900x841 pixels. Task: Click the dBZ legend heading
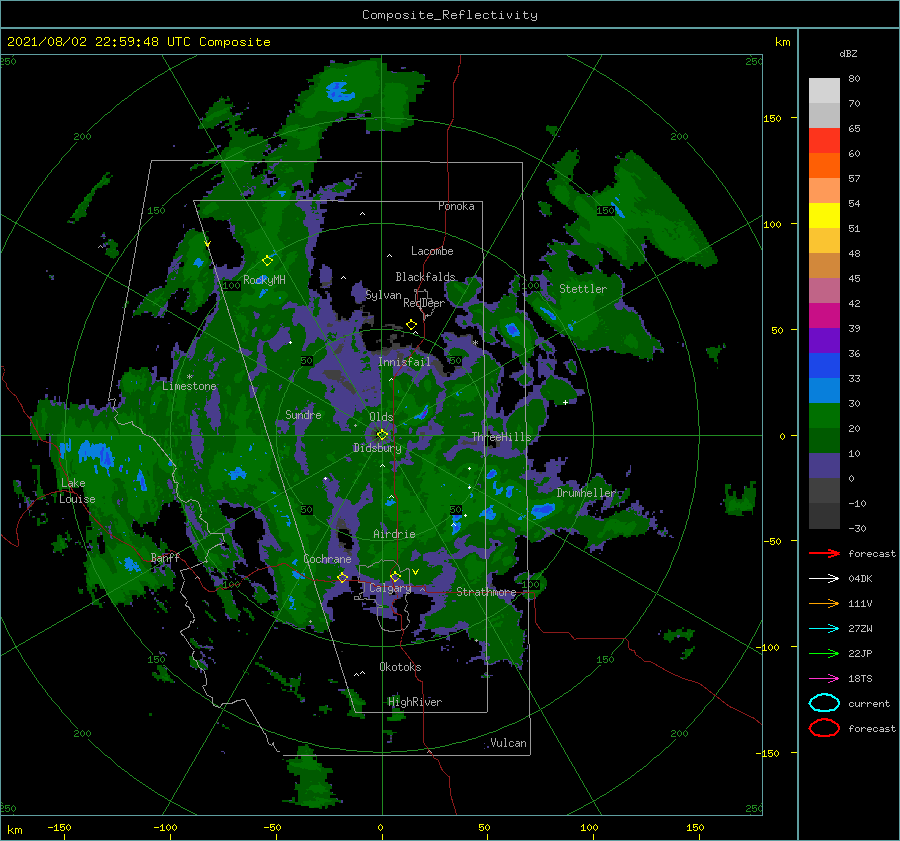(848, 53)
